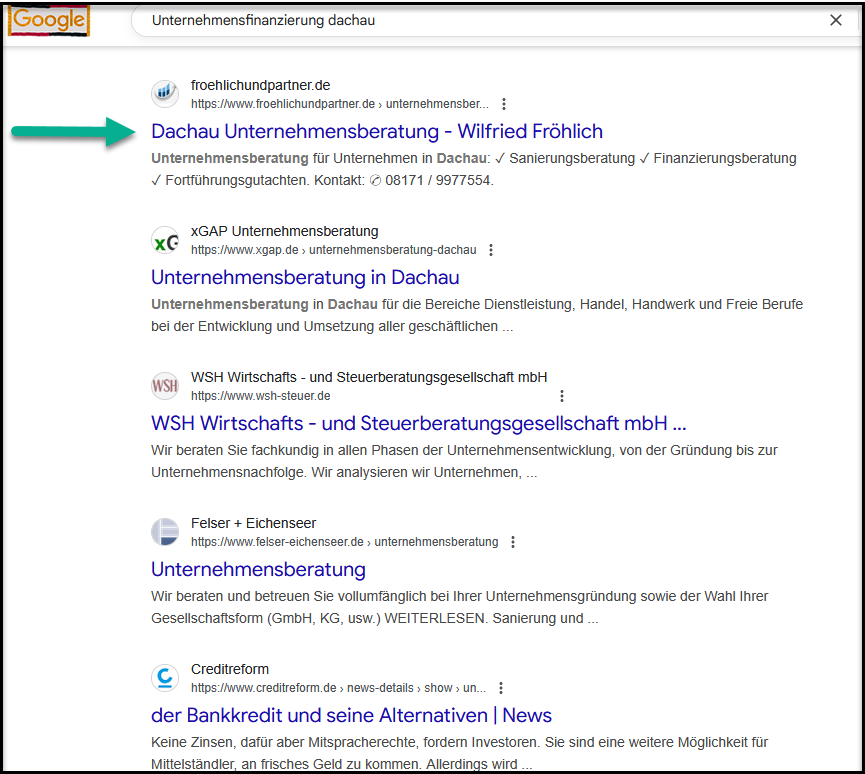This screenshot has width=865, height=774.
Task: Clear the search query with X
Action: pos(836,21)
